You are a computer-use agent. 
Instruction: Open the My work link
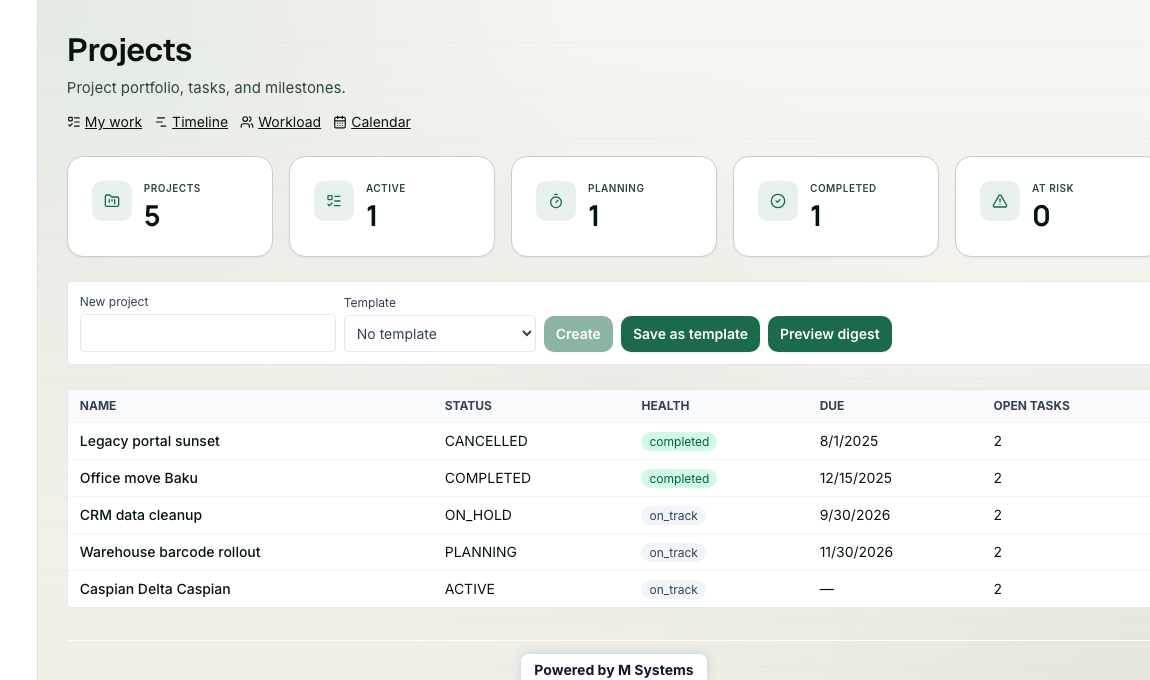[113, 122]
